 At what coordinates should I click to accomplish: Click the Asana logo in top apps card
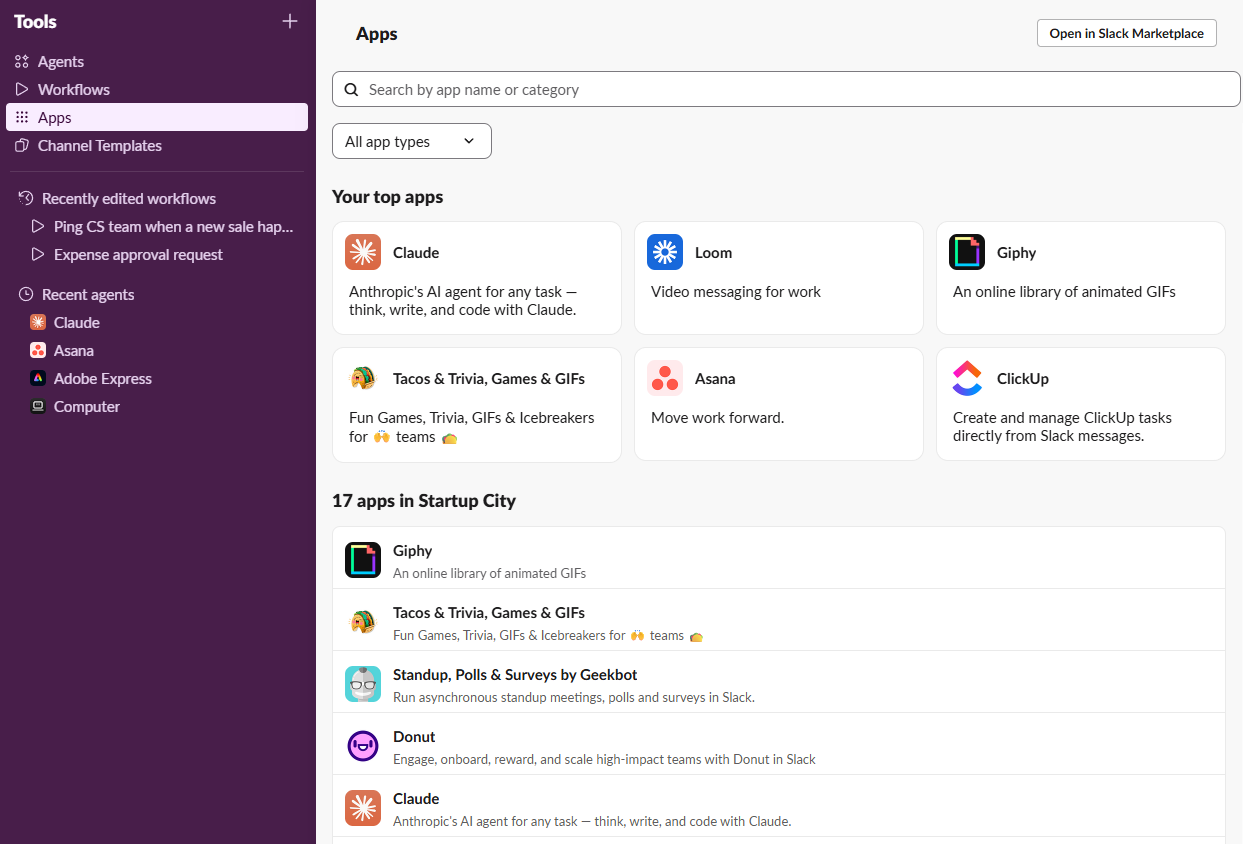tap(665, 378)
